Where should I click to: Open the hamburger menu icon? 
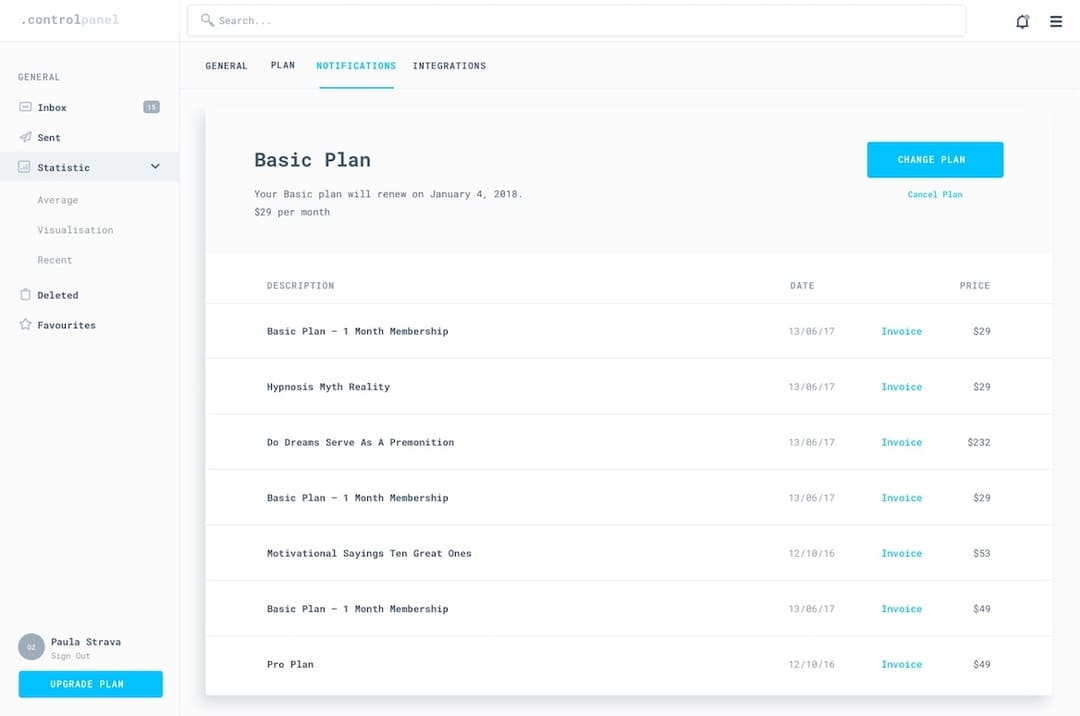(1055, 20)
